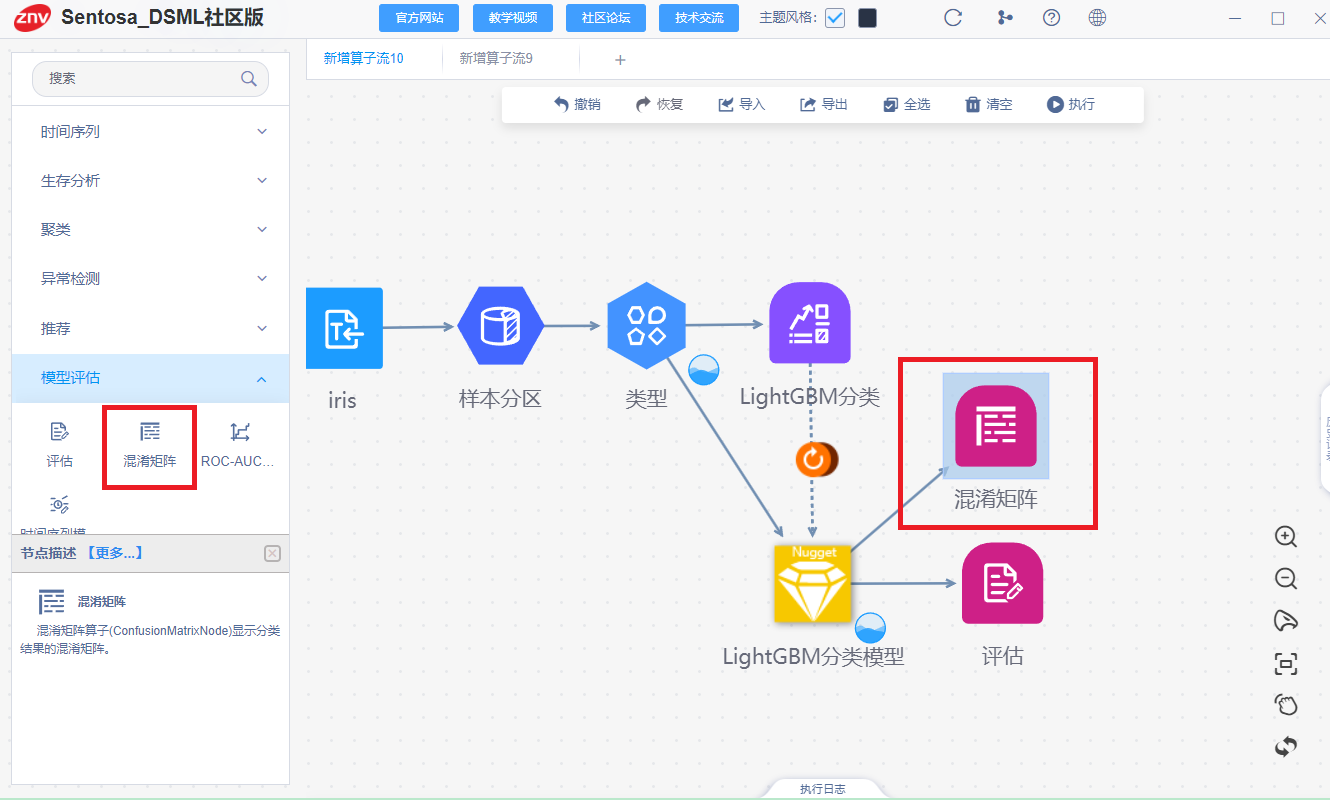Switch to 新增算子流10 tab
Image resolution: width=1330 pixels, height=800 pixels.
363,59
